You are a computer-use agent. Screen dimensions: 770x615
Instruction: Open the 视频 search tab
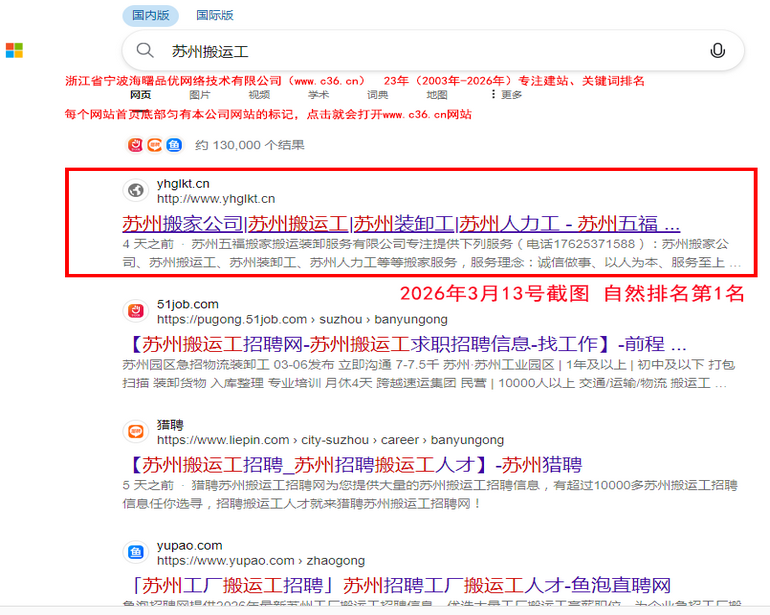pyautogui.click(x=259, y=95)
